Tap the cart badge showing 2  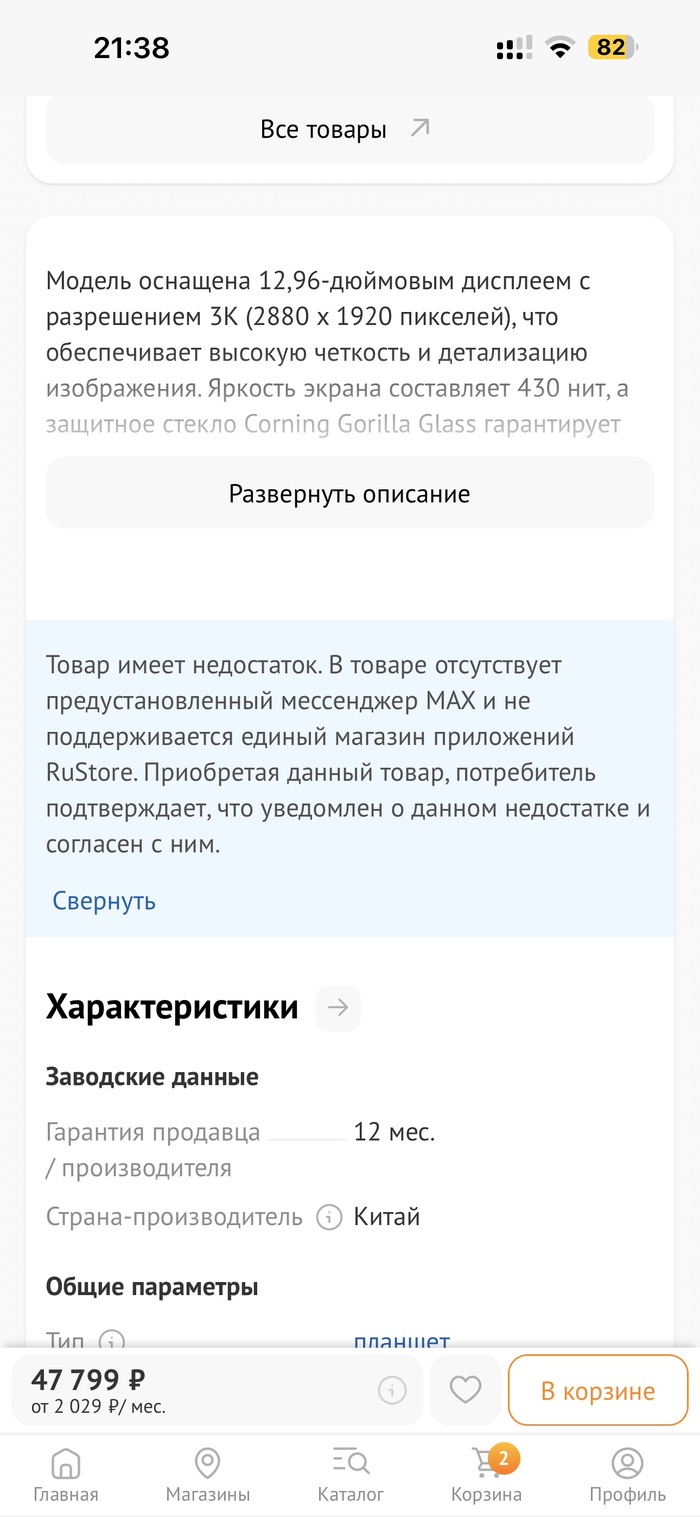[x=503, y=1459]
